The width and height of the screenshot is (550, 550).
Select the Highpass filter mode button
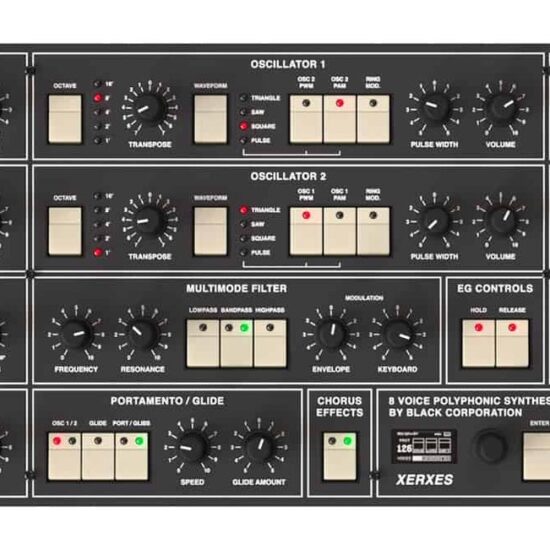pyautogui.click(x=270, y=343)
